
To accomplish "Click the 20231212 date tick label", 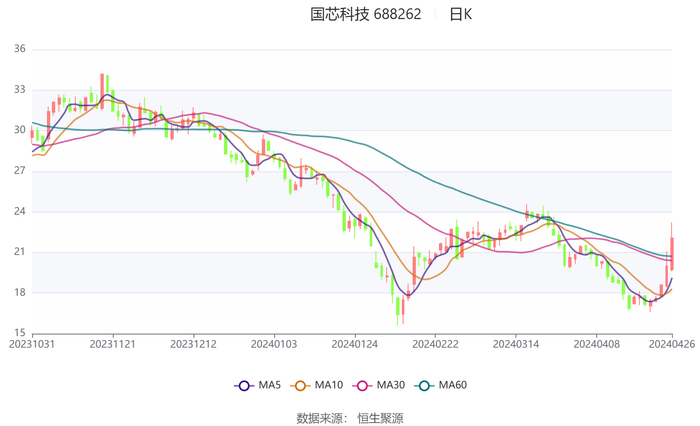I will tap(193, 343).
